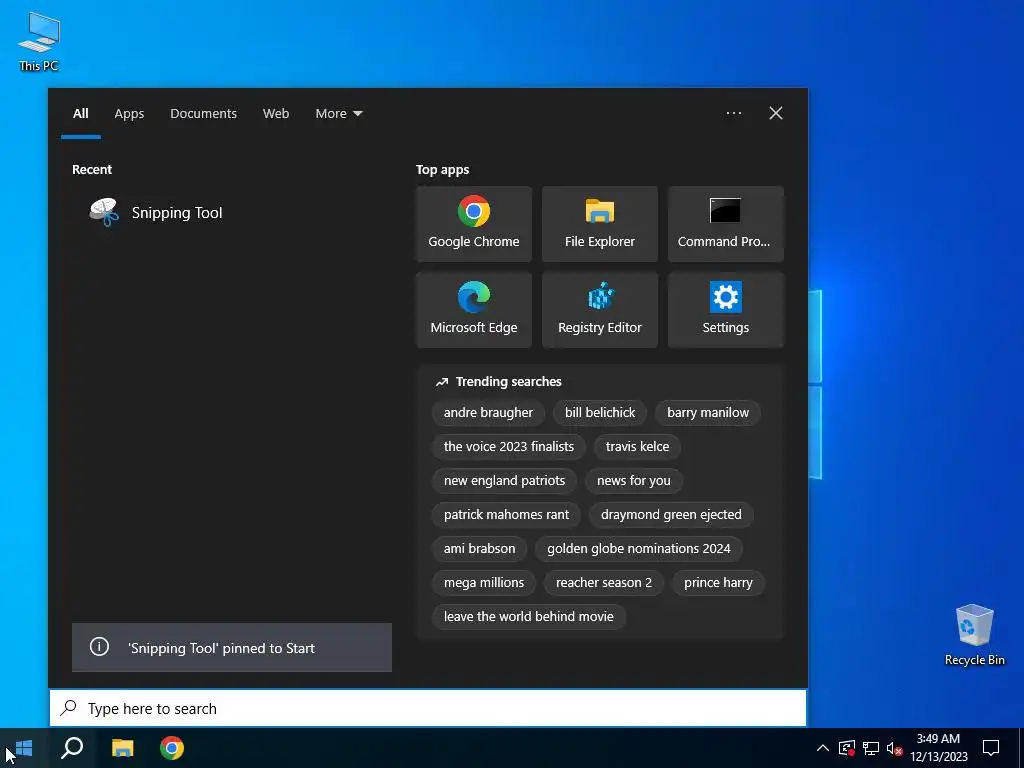The image size is (1024, 768).
Task: Click the security alert tray icon
Action: point(847,748)
